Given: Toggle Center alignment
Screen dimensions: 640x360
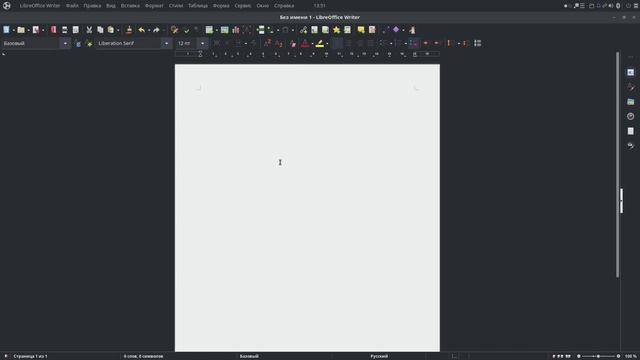Looking at the screenshot, I should (x=349, y=43).
